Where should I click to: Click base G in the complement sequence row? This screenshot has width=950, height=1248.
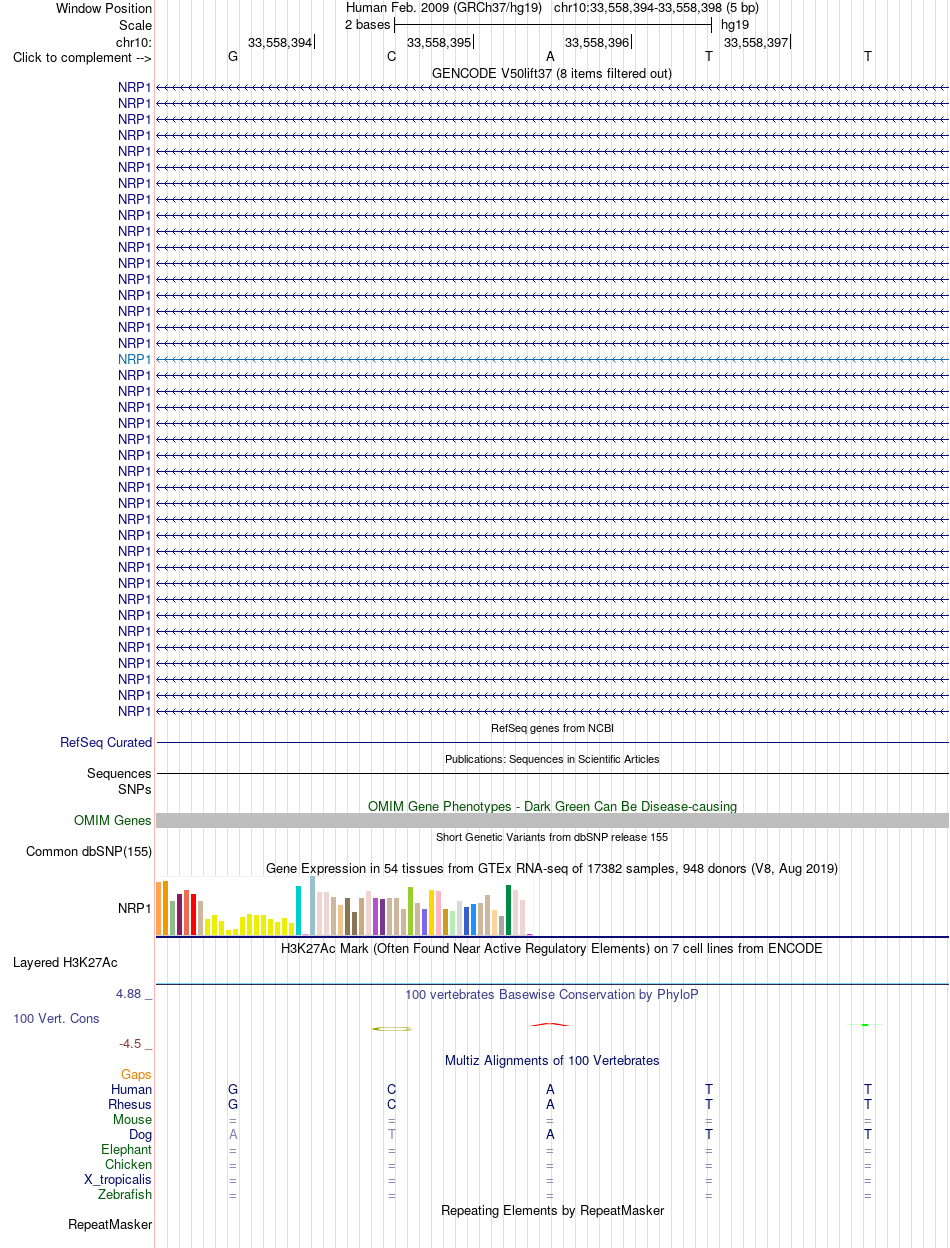point(233,57)
